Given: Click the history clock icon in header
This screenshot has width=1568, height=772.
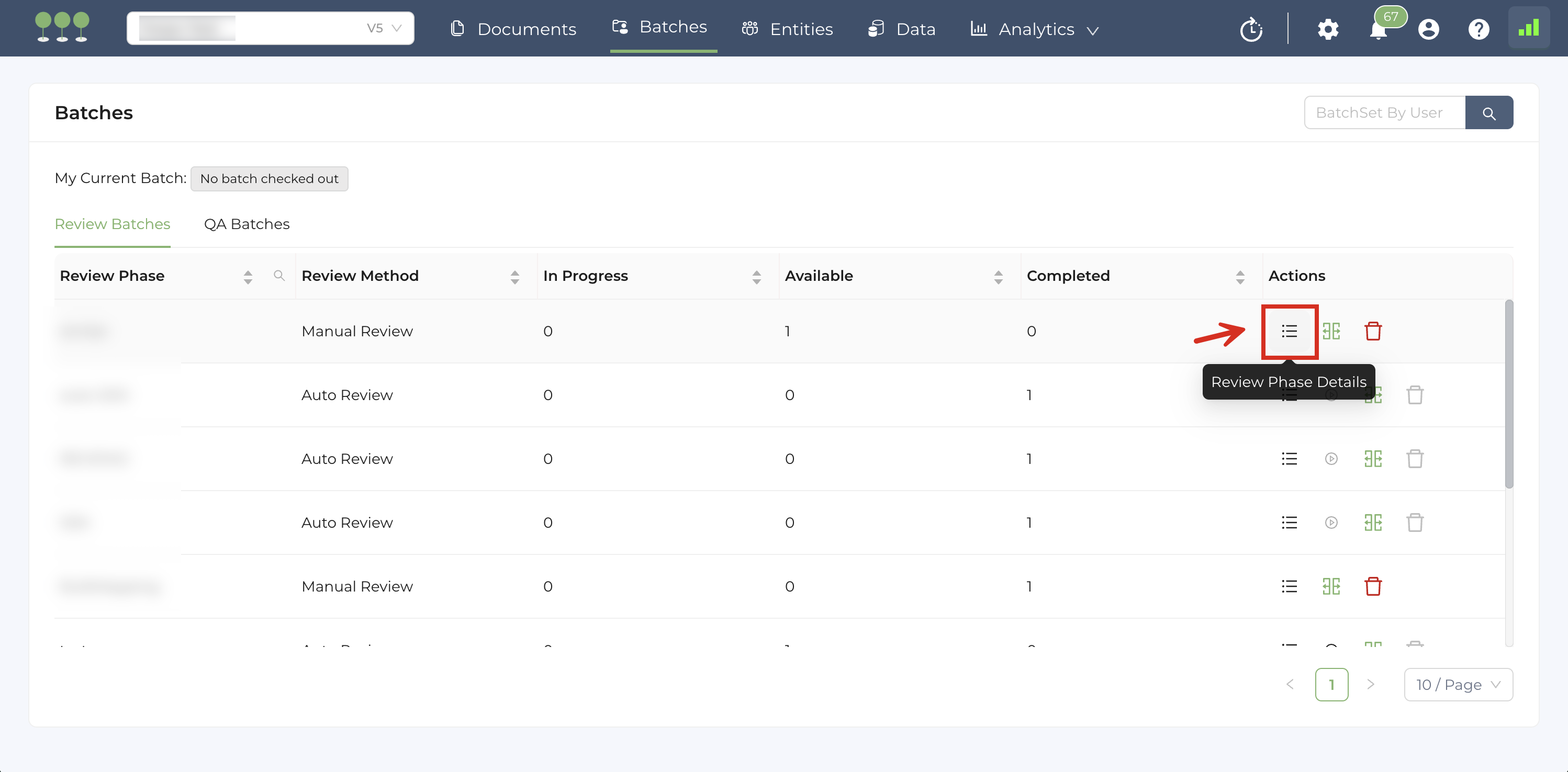Looking at the screenshot, I should coord(1251,29).
